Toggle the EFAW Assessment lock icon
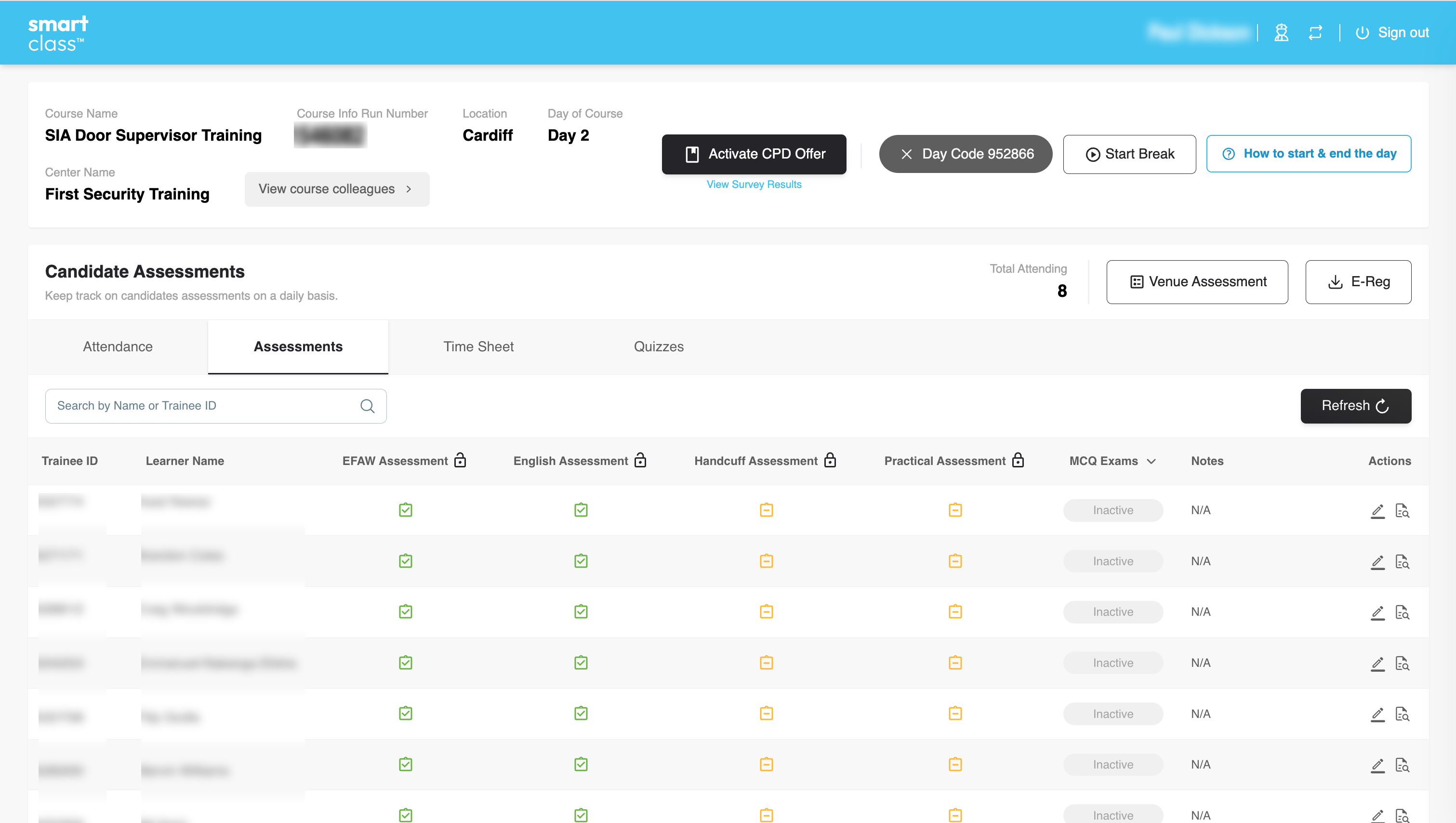 point(460,460)
